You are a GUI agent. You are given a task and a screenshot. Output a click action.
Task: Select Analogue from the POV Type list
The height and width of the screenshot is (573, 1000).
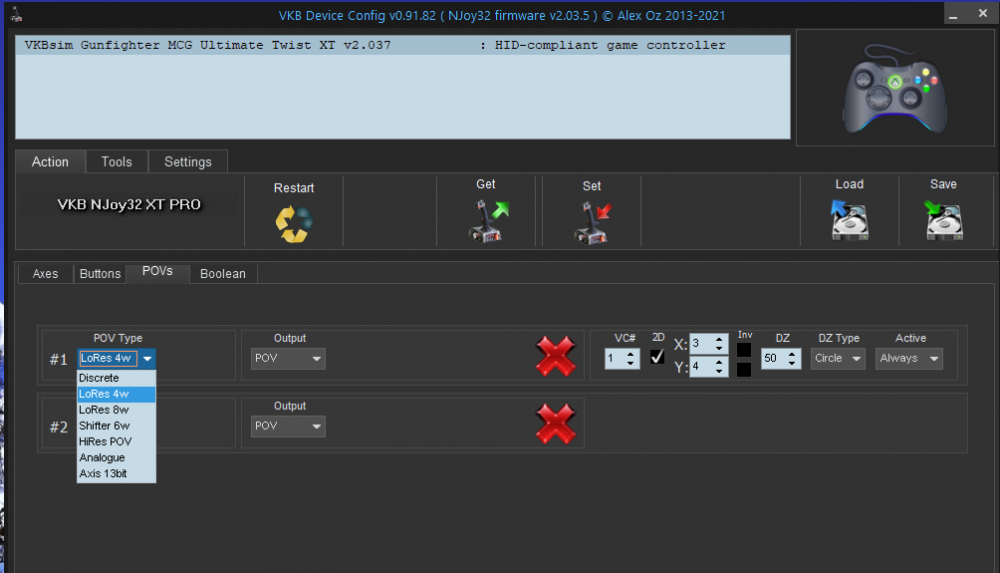pos(116,458)
